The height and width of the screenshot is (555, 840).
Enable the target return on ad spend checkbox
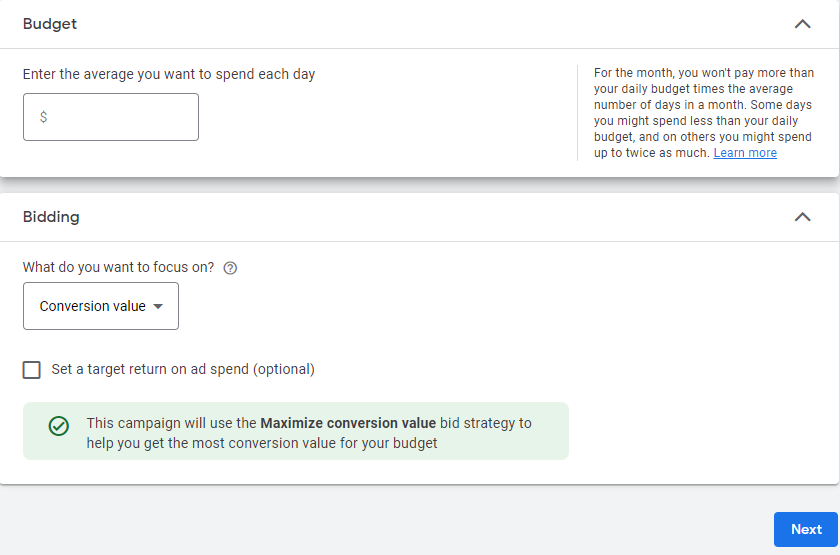tap(32, 370)
